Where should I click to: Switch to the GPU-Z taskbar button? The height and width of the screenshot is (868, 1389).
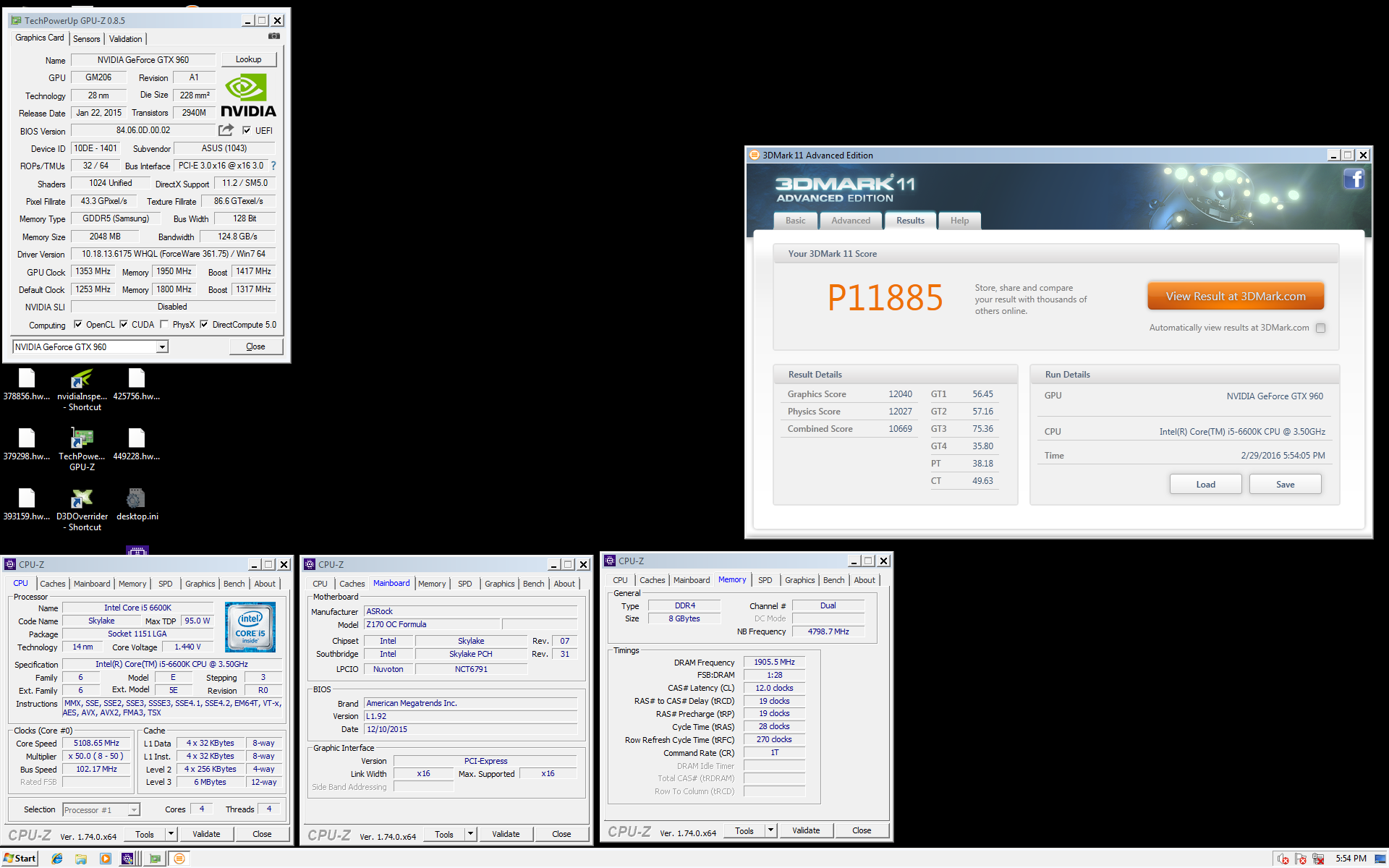[x=155, y=859]
